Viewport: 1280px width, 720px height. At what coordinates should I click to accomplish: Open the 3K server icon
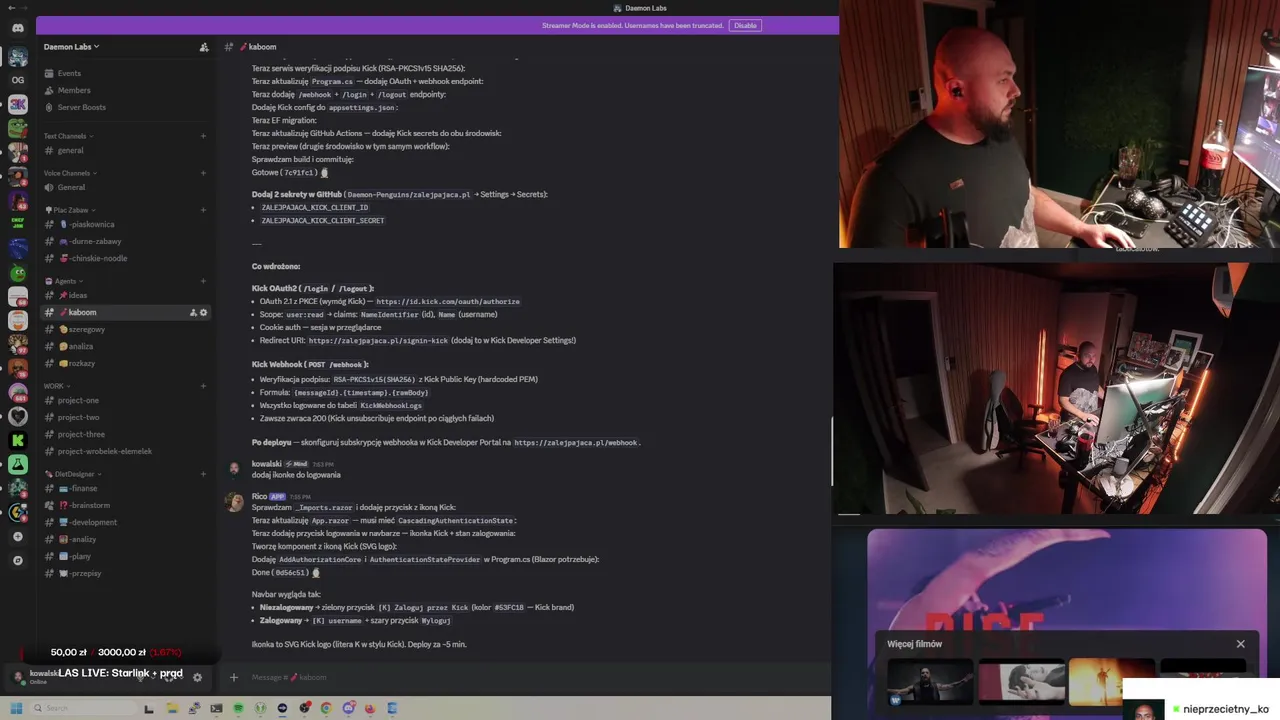pyautogui.click(x=18, y=104)
